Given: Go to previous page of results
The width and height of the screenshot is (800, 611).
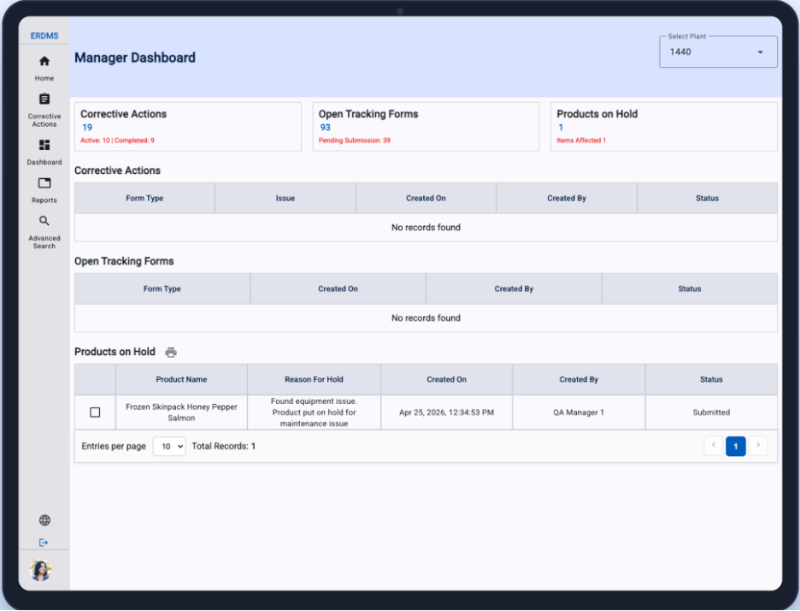Looking at the screenshot, I should pos(713,445).
